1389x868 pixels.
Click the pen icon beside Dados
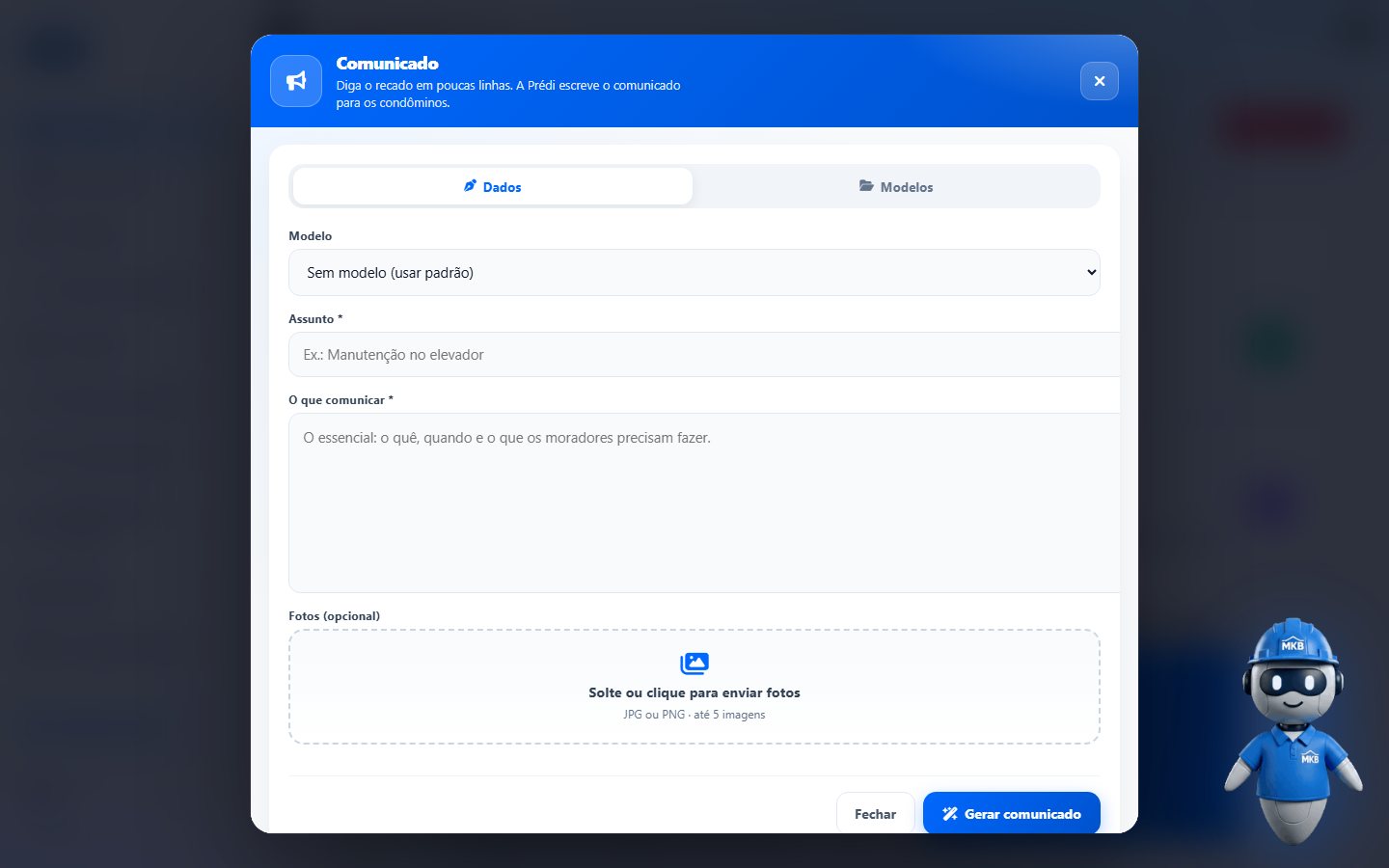click(x=470, y=186)
